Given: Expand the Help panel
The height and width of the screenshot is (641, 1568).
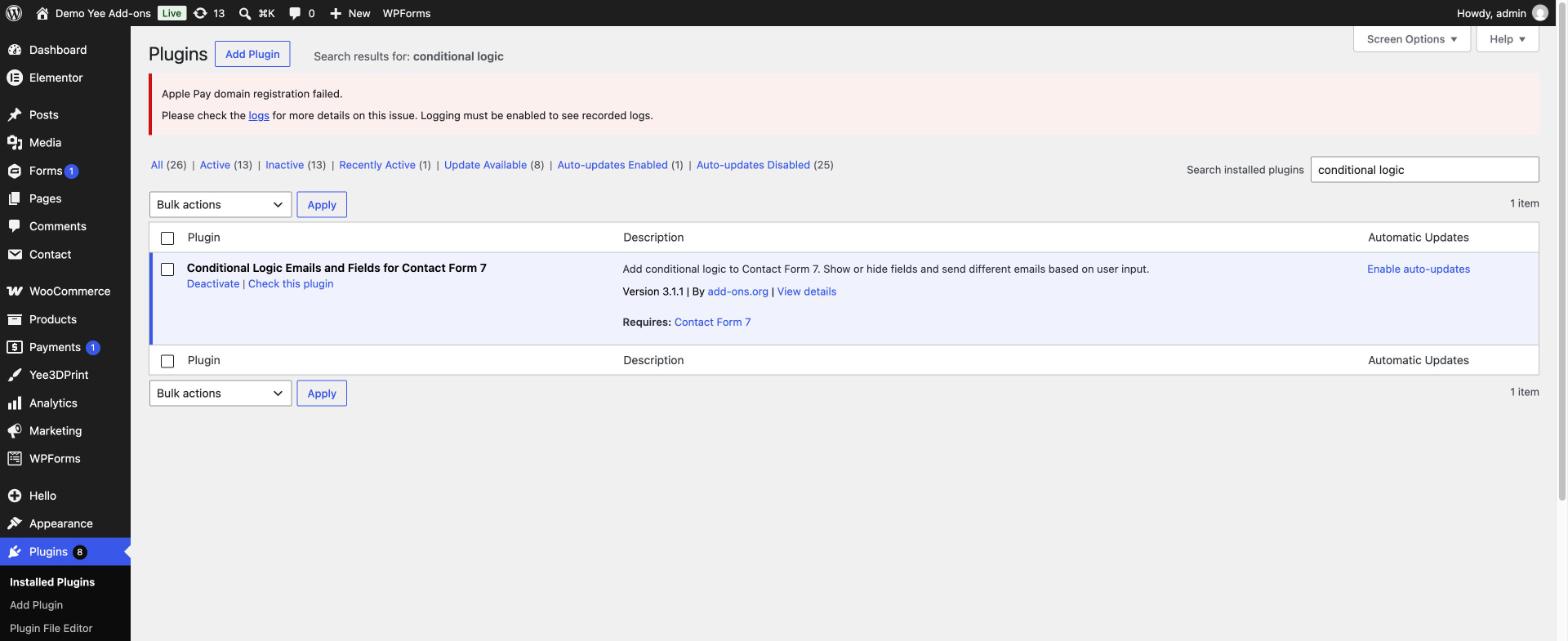Looking at the screenshot, I should click(x=1507, y=39).
